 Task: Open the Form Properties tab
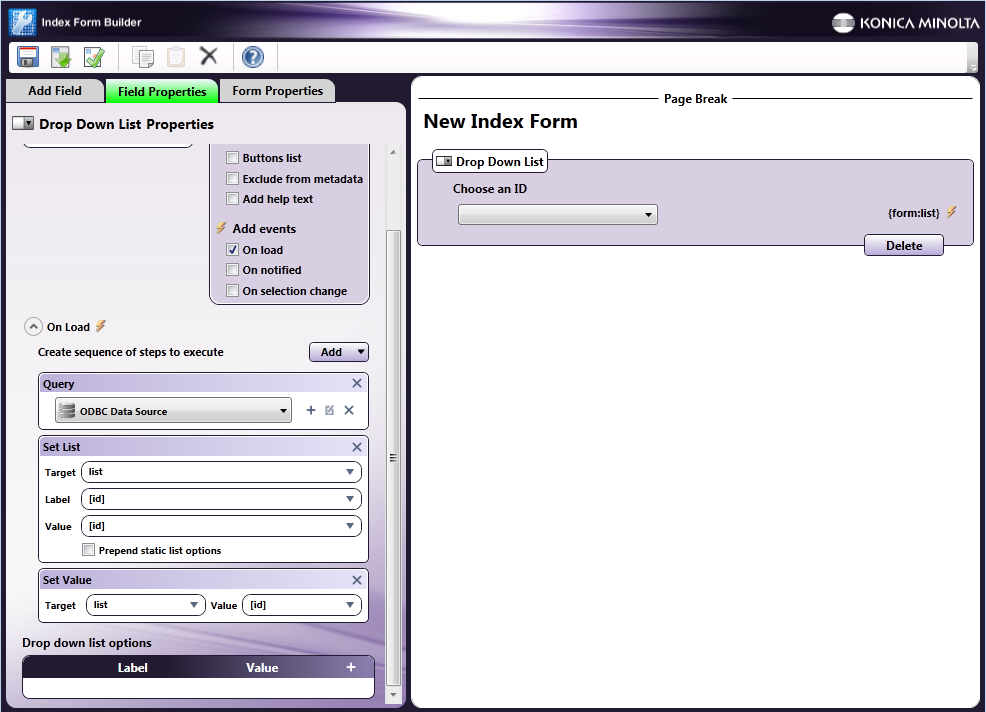(277, 91)
